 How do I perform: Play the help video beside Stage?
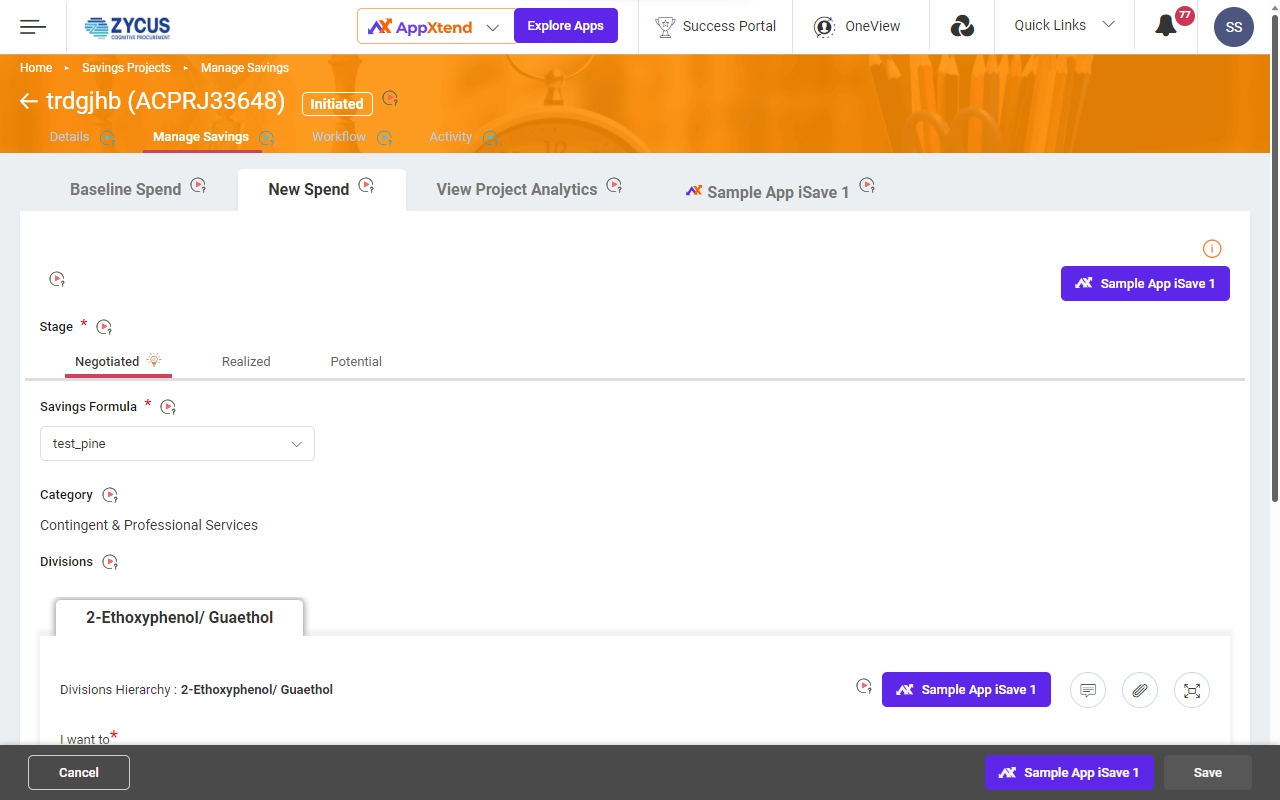pyautogui.click(x=104, y=327)
